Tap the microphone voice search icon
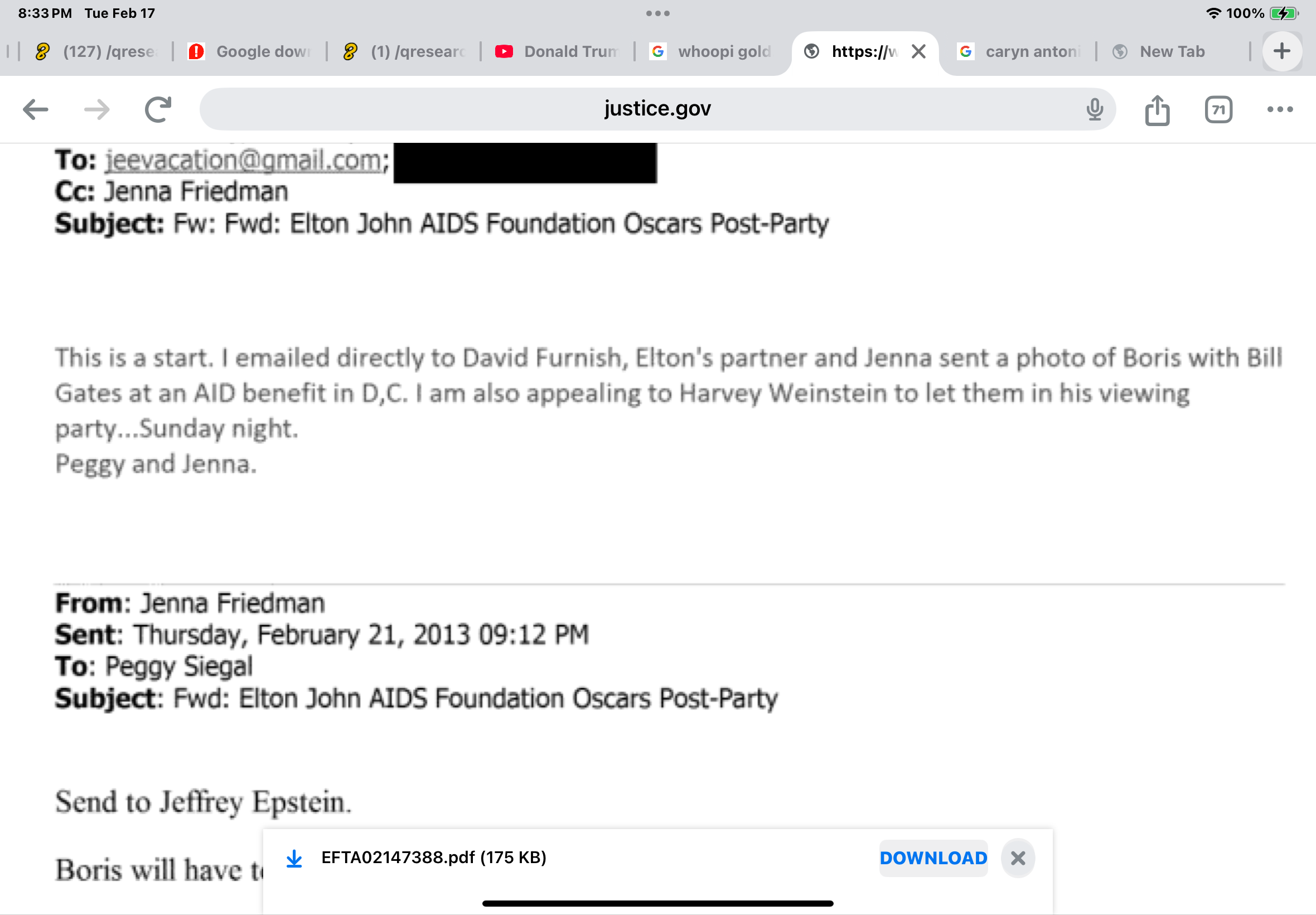The width and height of the screenshot is (1316, 915). click(1094, 109)
